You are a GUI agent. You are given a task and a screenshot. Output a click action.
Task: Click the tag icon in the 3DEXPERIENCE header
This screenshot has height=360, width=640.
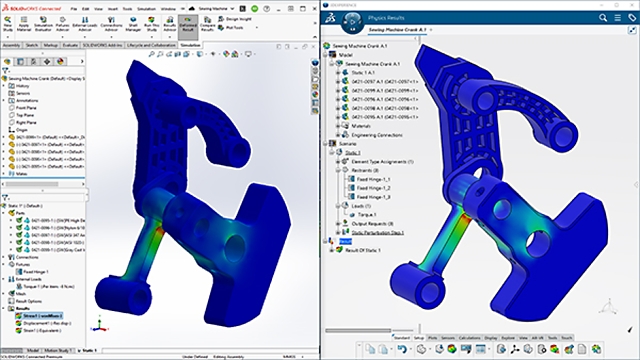tap(632, 18)
